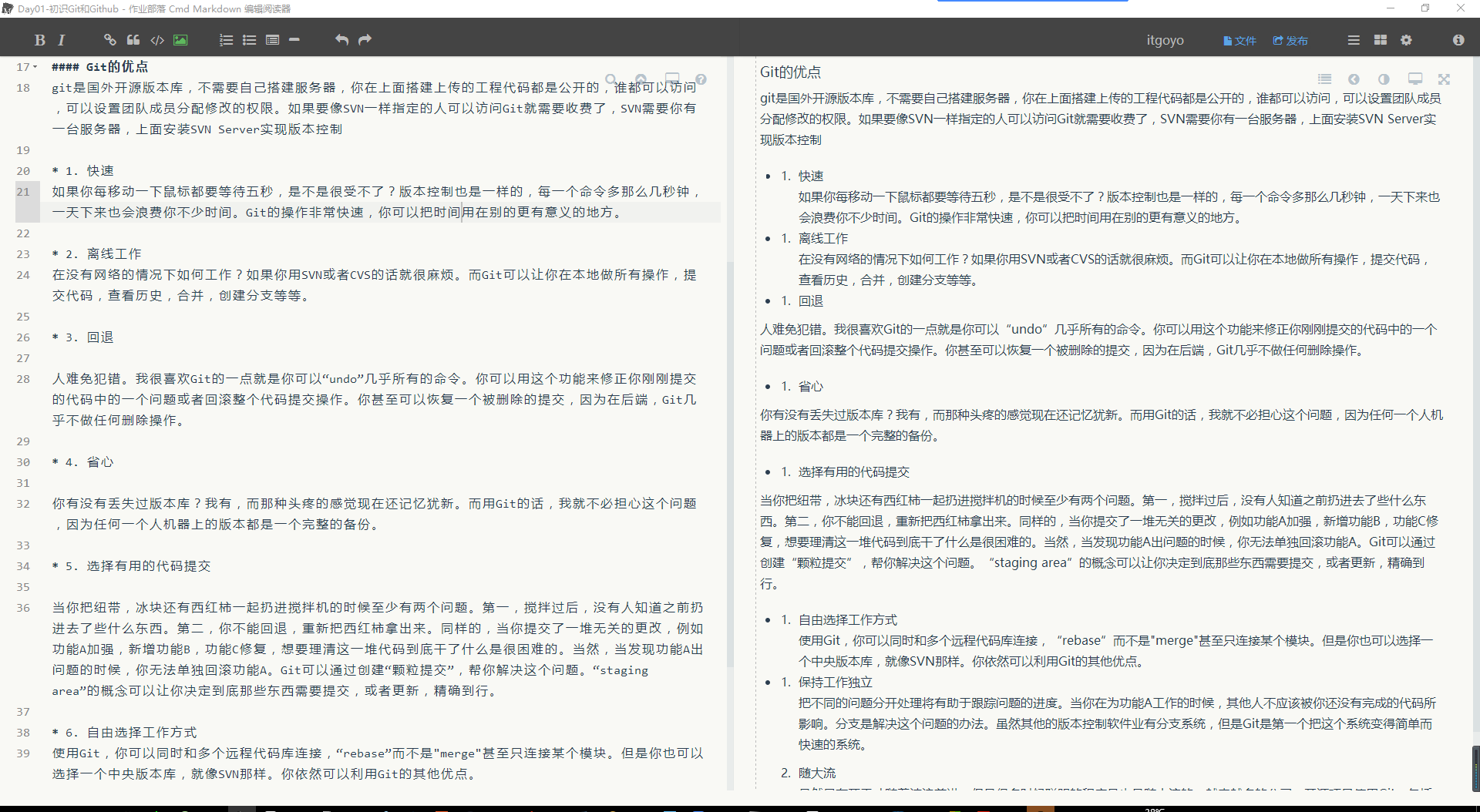Open the hamburger document list menu
Screen dimensions: 1480x812
point(1354,40)
